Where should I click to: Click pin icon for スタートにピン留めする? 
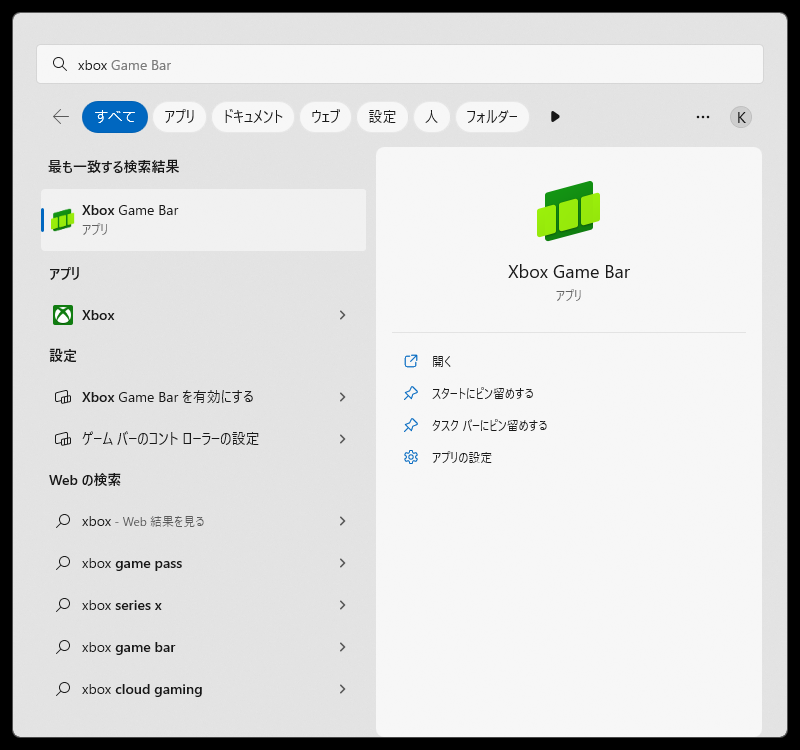[x=411, y=393]
